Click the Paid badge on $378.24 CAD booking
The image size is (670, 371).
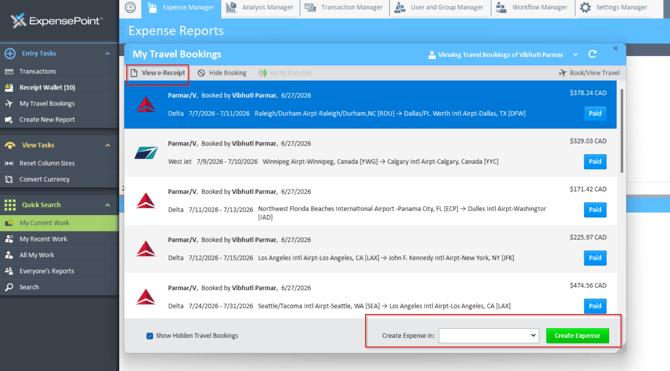coord(595,114)
